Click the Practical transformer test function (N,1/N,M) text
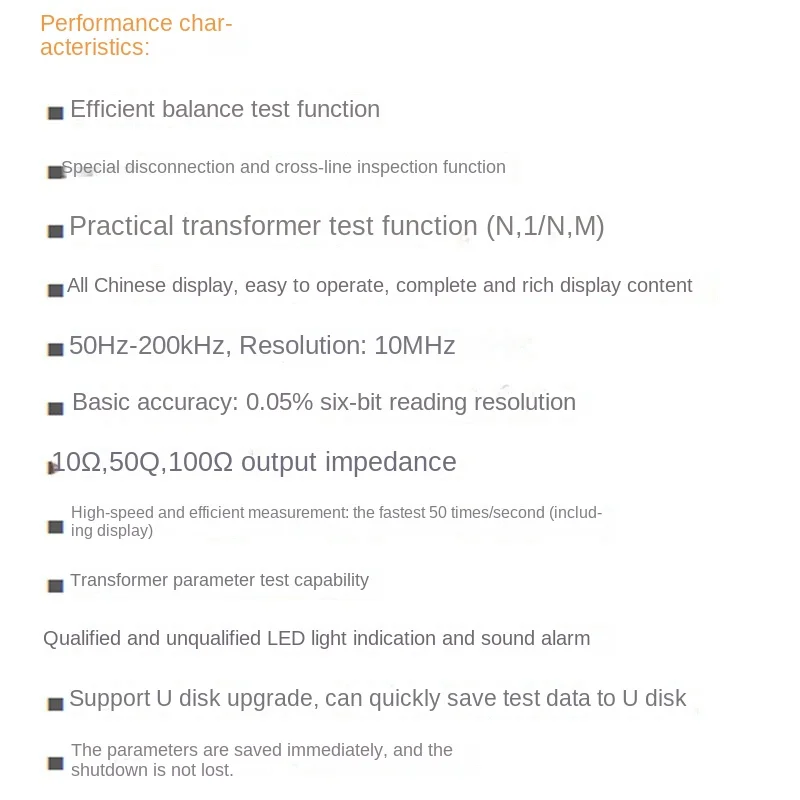The width and height of the screenshot is (800, 800). click(337, 226)
